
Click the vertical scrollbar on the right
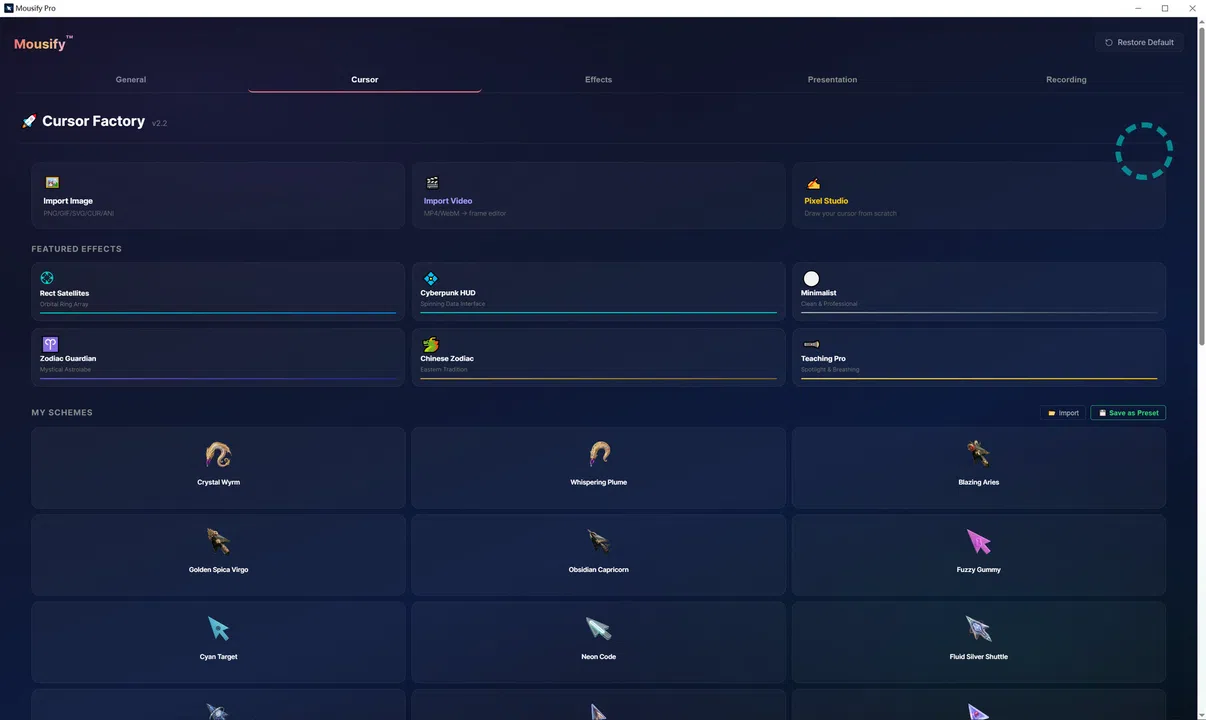pyautogui.click(x=1201, y=185)
